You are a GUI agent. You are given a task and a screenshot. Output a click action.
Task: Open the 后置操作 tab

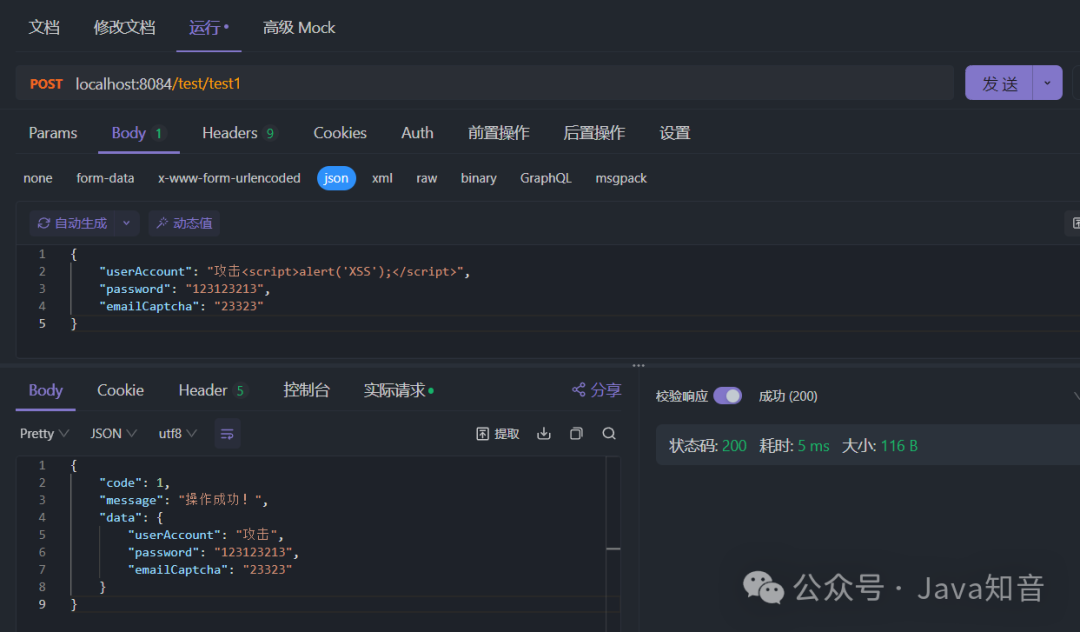coord(594,133)
